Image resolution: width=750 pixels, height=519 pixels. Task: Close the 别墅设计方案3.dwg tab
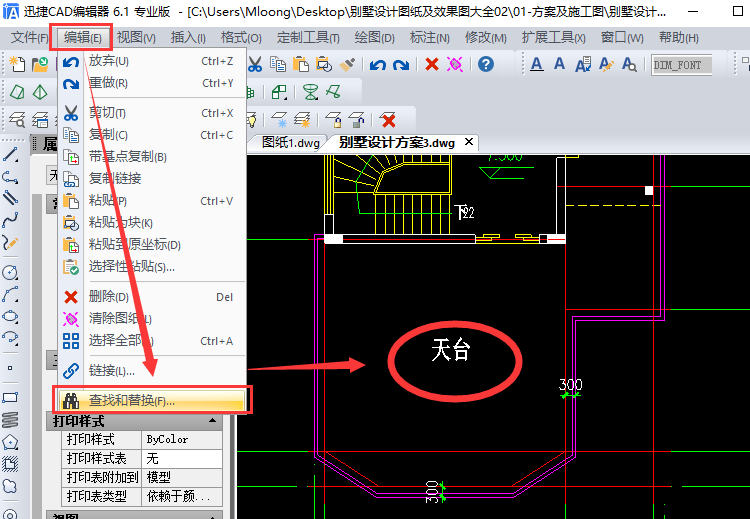tap(469, 142)
